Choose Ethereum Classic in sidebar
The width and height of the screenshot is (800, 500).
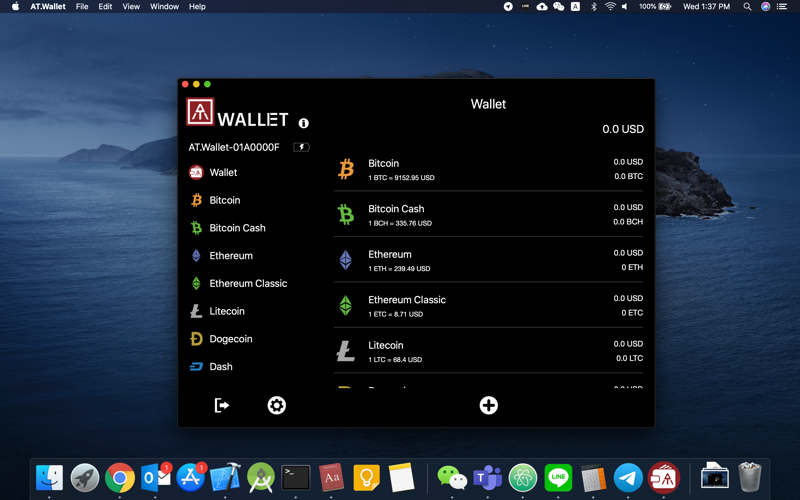(x=247, y=283)
